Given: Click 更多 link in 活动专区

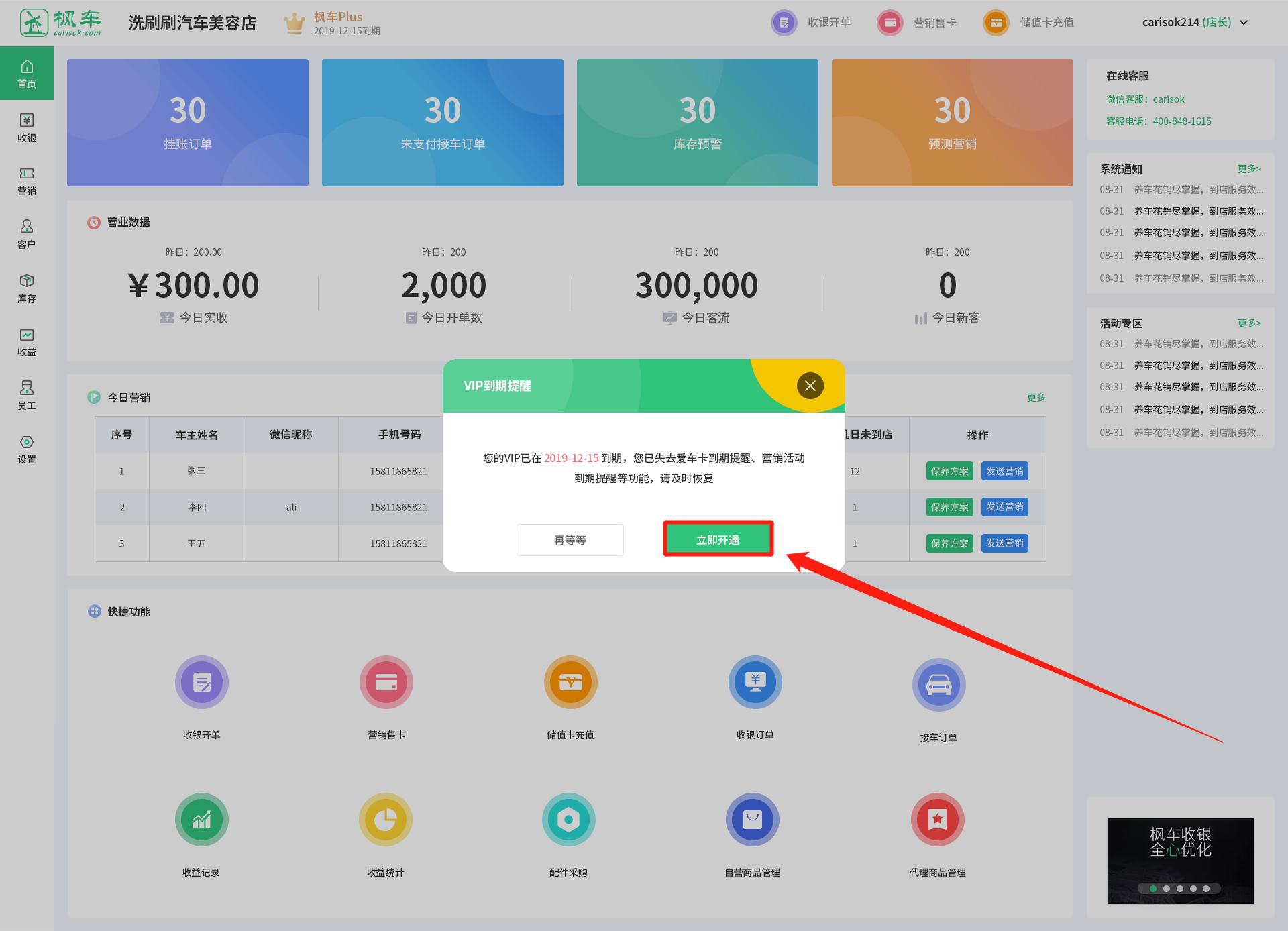Looking at the screenshot, I should coord(1249,323).
